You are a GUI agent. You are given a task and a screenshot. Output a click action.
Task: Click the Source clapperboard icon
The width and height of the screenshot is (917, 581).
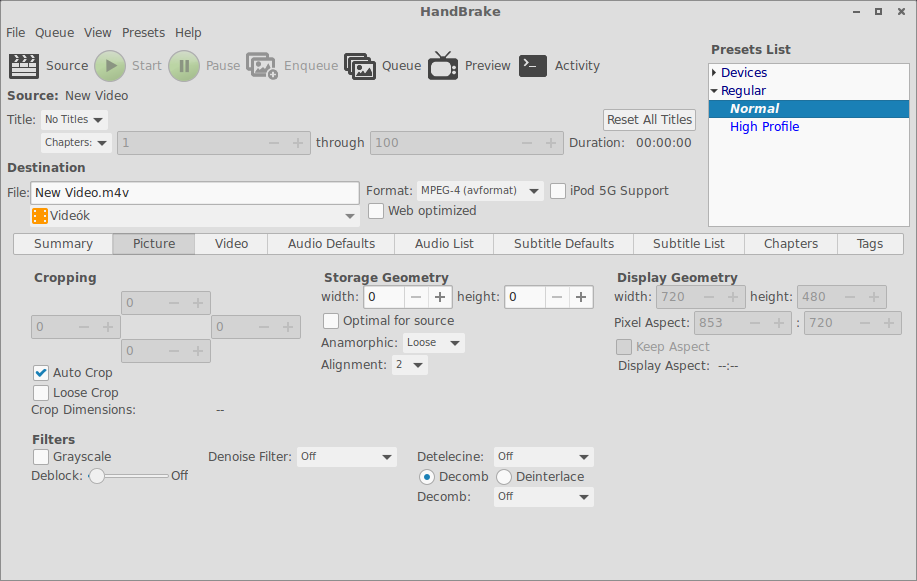point(24,66)
